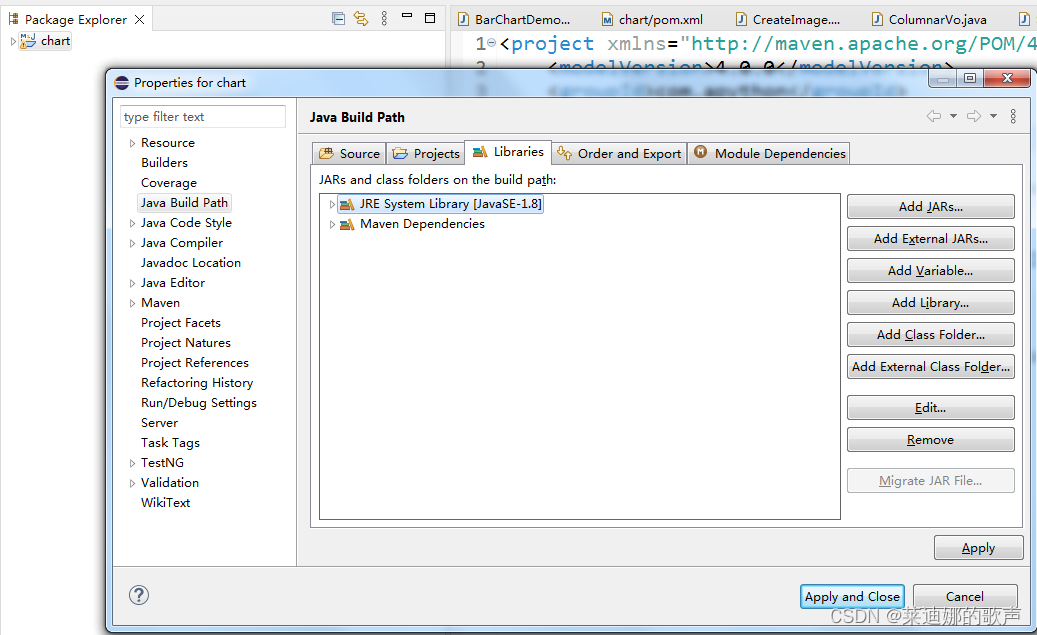Expand JRE System Library node
Screen dimensions: 1037x635
(x=332, y=204)
